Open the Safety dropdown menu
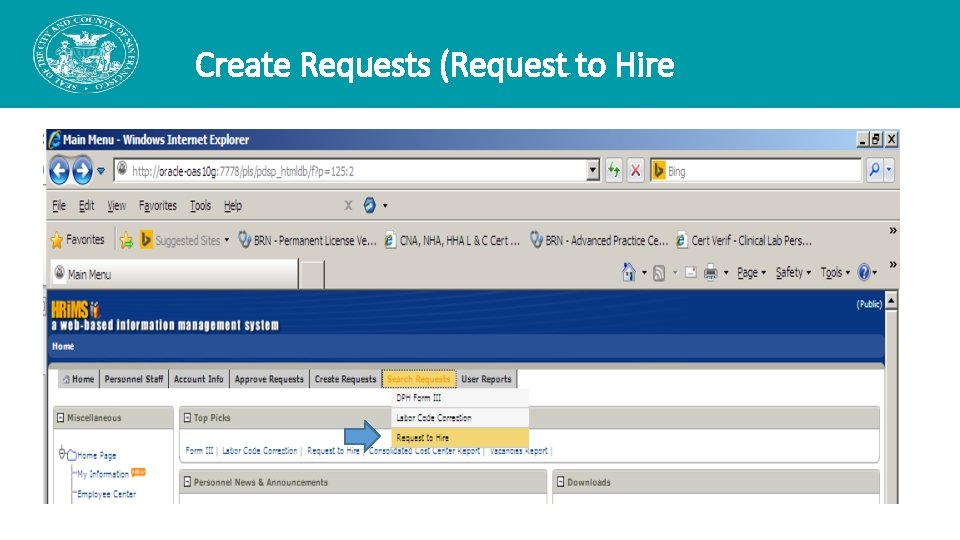Image resolution: width=960 pixels, height=540 pixels. pyautogui.click(x=793, y=272)
